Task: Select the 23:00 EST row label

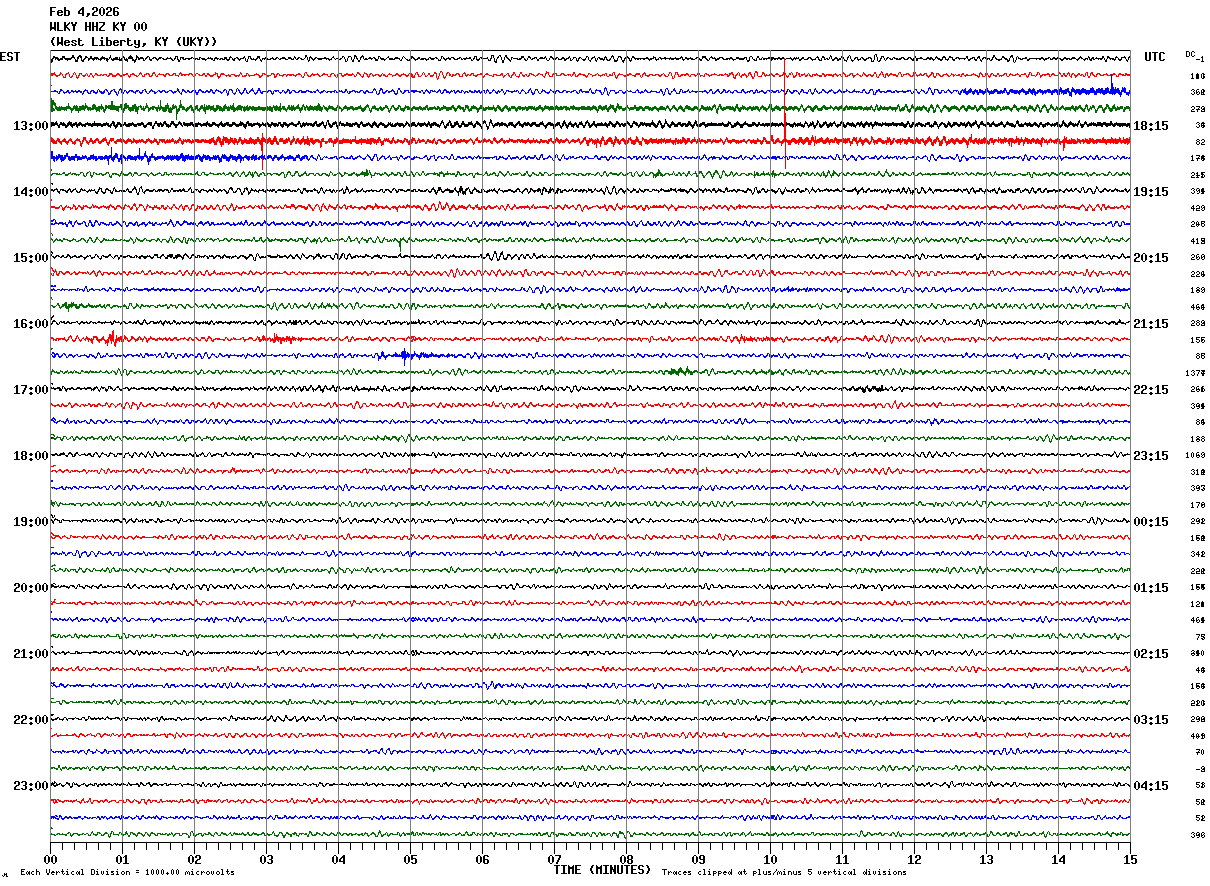Action: pos(30,786)
